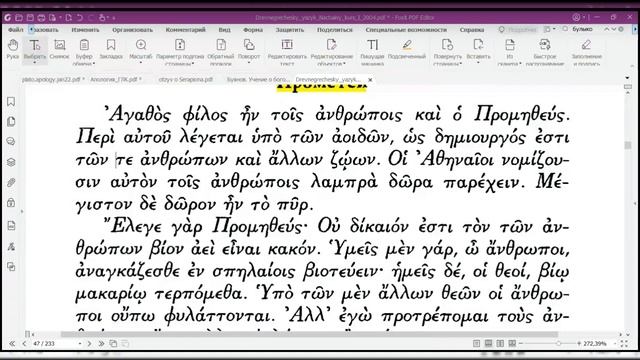Open the Изменить ribbon tab
The width and height of the screenshot is (640, 360).
(x=85, y=30)
